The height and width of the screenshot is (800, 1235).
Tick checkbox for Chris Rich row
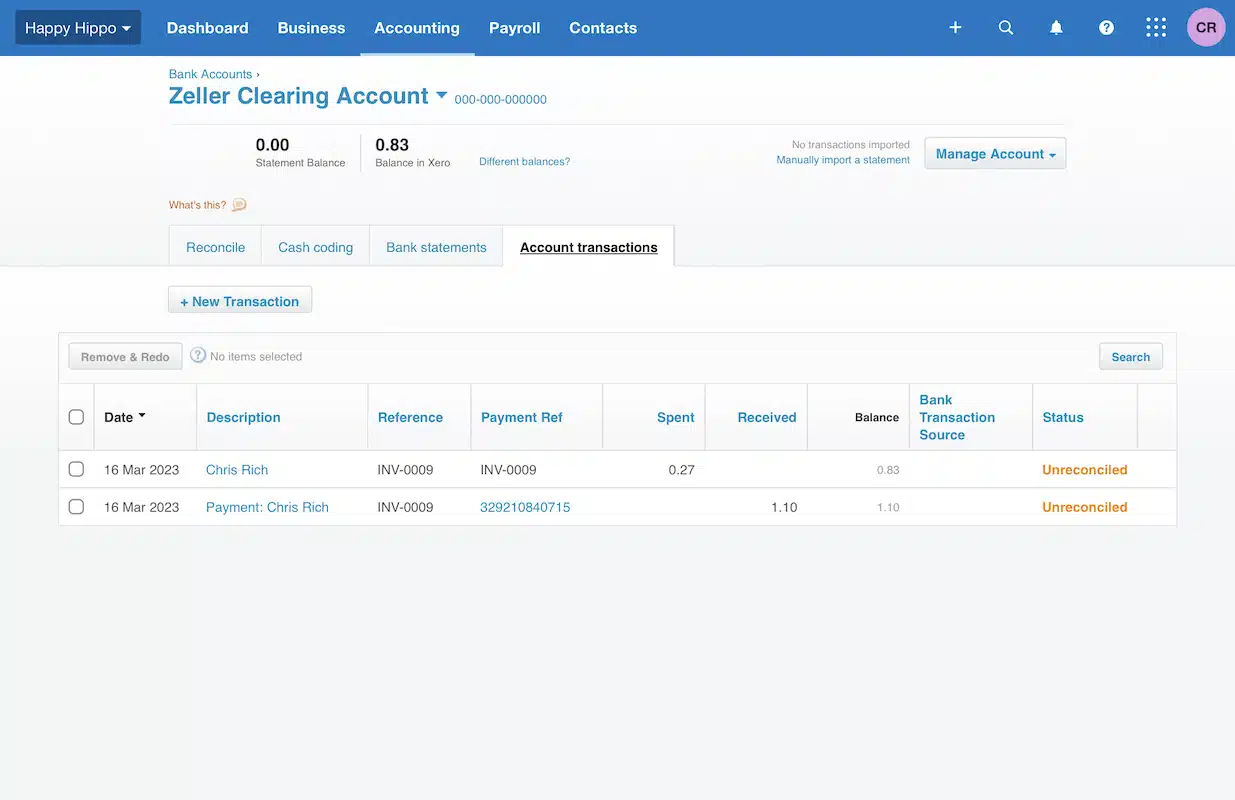click(76, 469)
